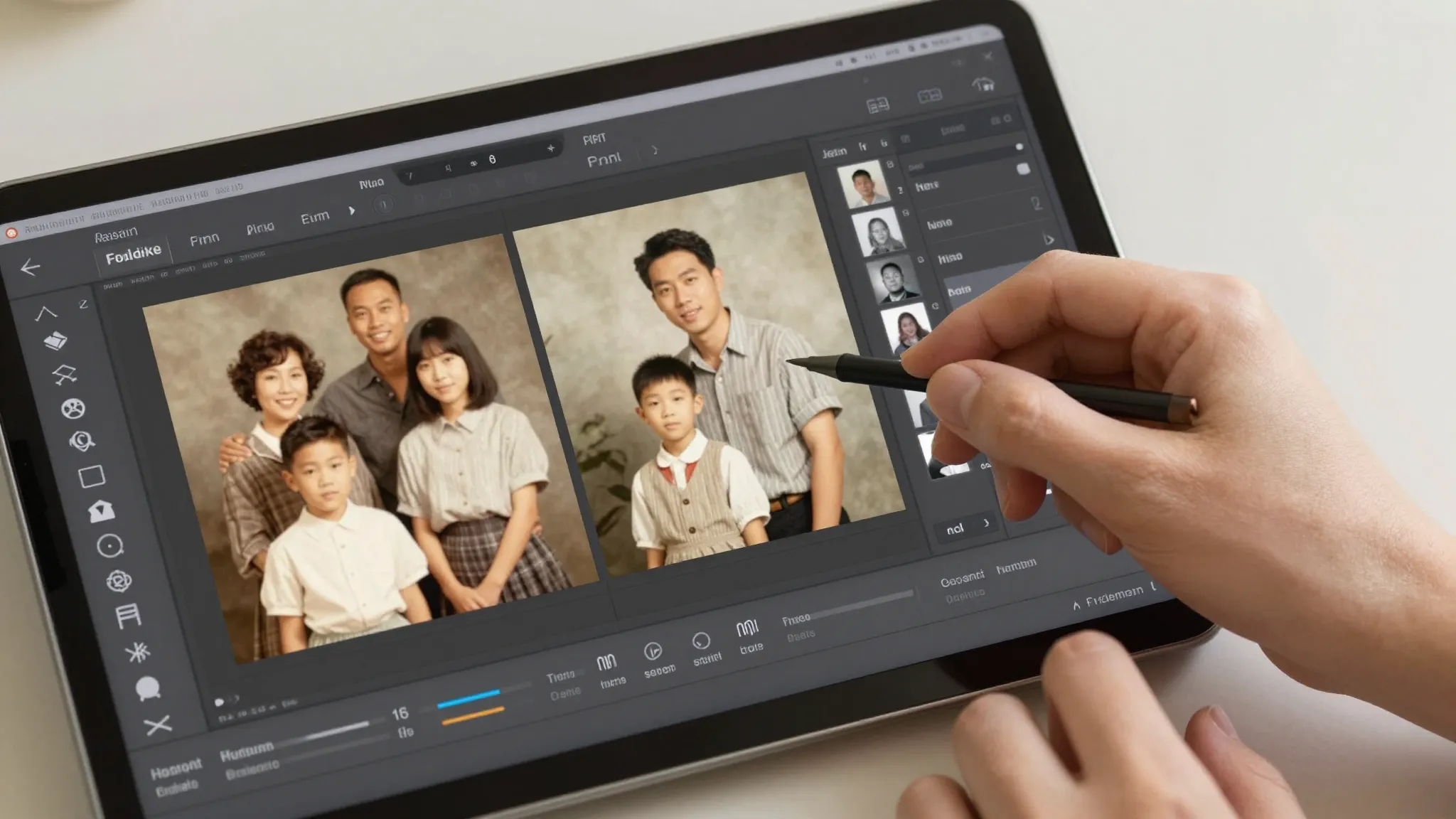Image resolution: width=1456 pixels, height=819 pixels.
Task: Click the slider track beside 'Fııceo'
Action: [862, 603]
